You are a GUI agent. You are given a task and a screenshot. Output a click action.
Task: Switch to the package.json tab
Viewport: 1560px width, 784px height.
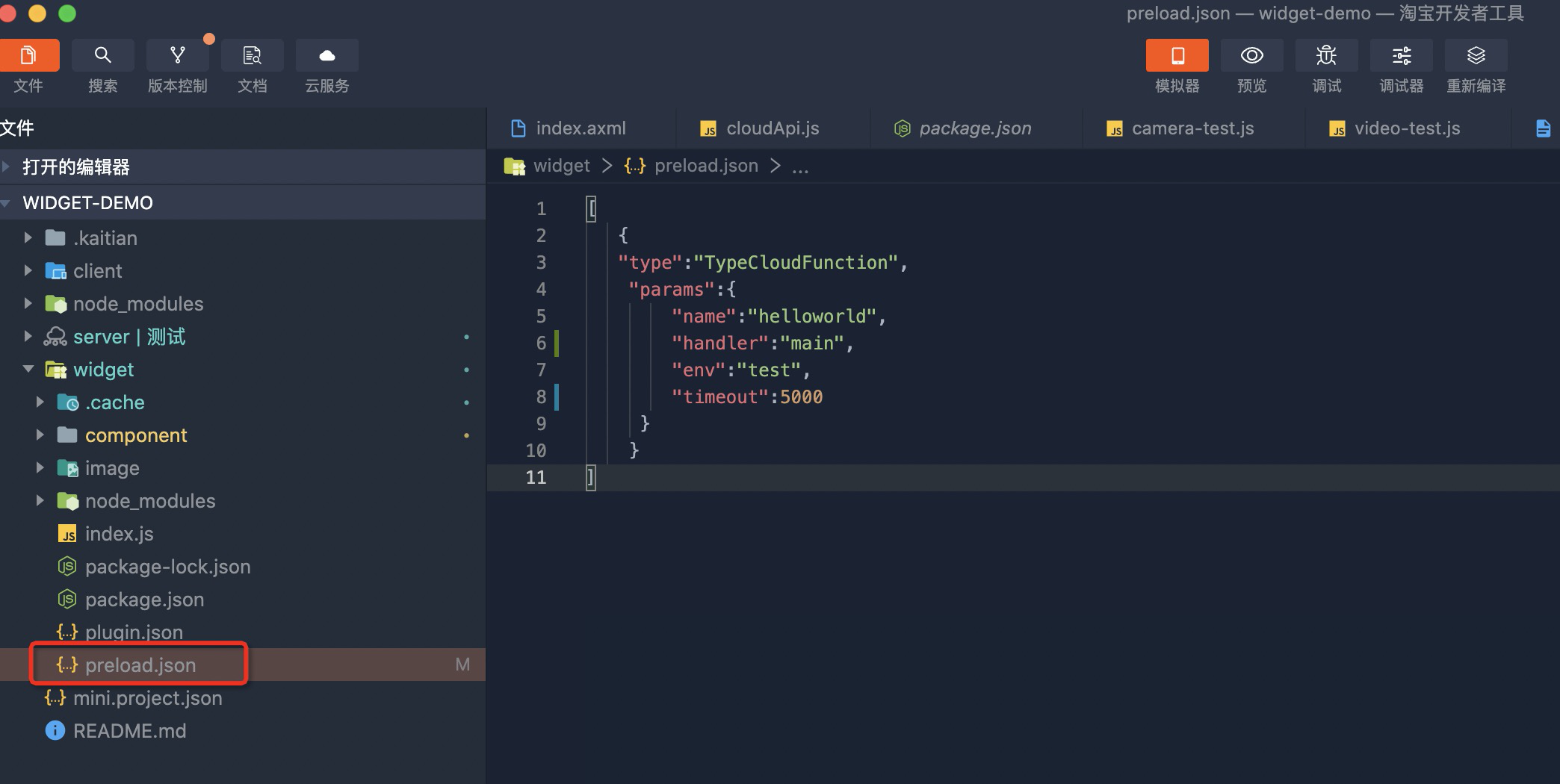(x=975, y=128)
